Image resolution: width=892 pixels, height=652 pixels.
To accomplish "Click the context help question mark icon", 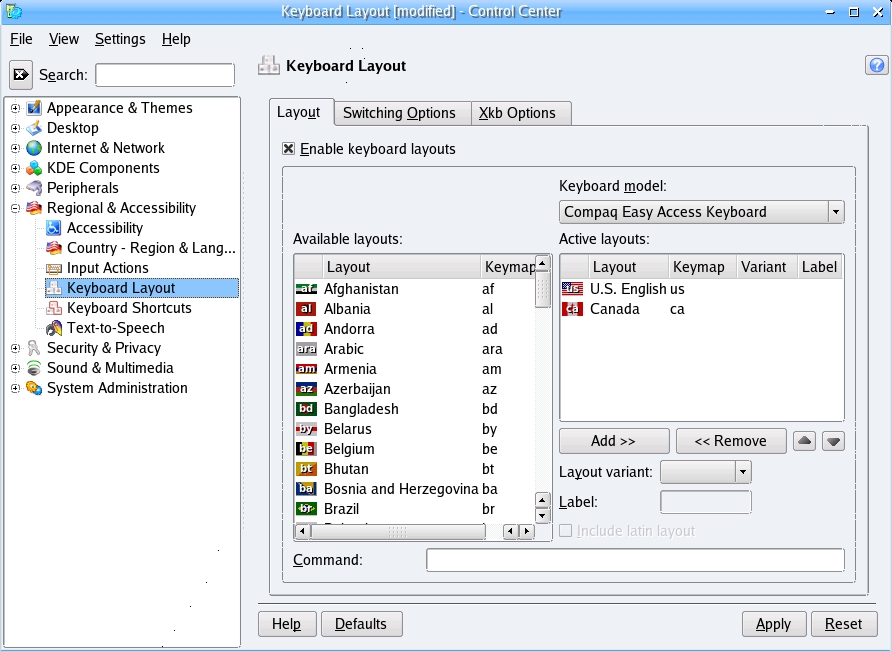I will [x=876, y=66].
